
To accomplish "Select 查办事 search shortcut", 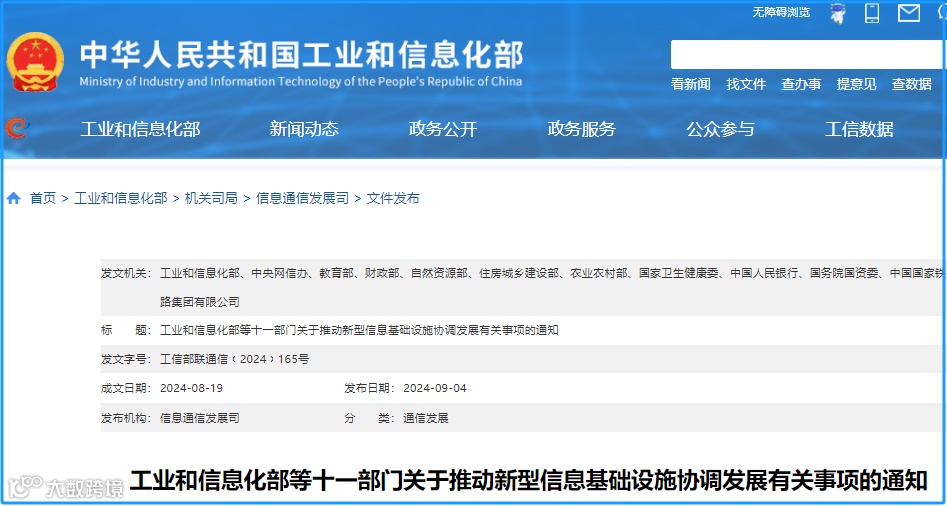I will [x=801, y=85].
